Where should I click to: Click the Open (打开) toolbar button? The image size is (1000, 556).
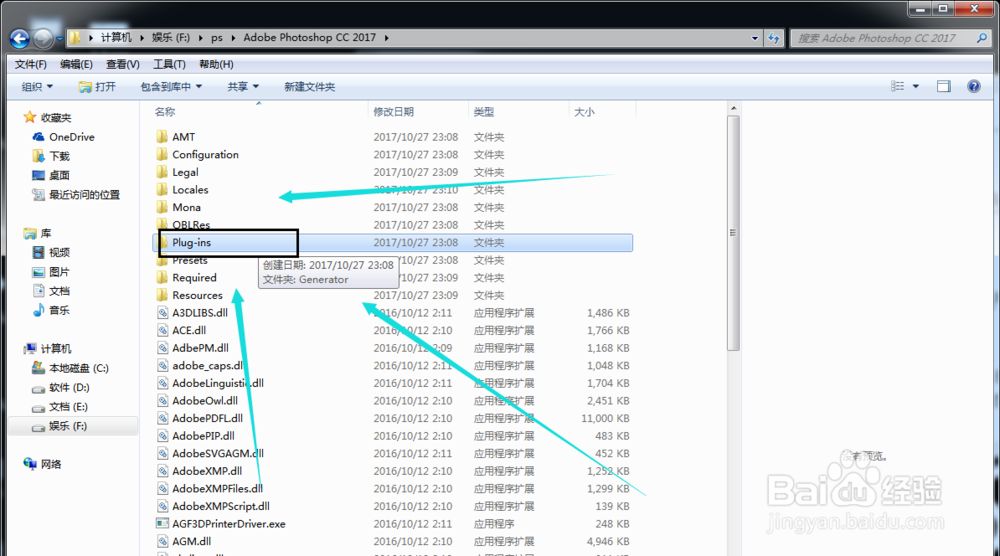[97, 86]
